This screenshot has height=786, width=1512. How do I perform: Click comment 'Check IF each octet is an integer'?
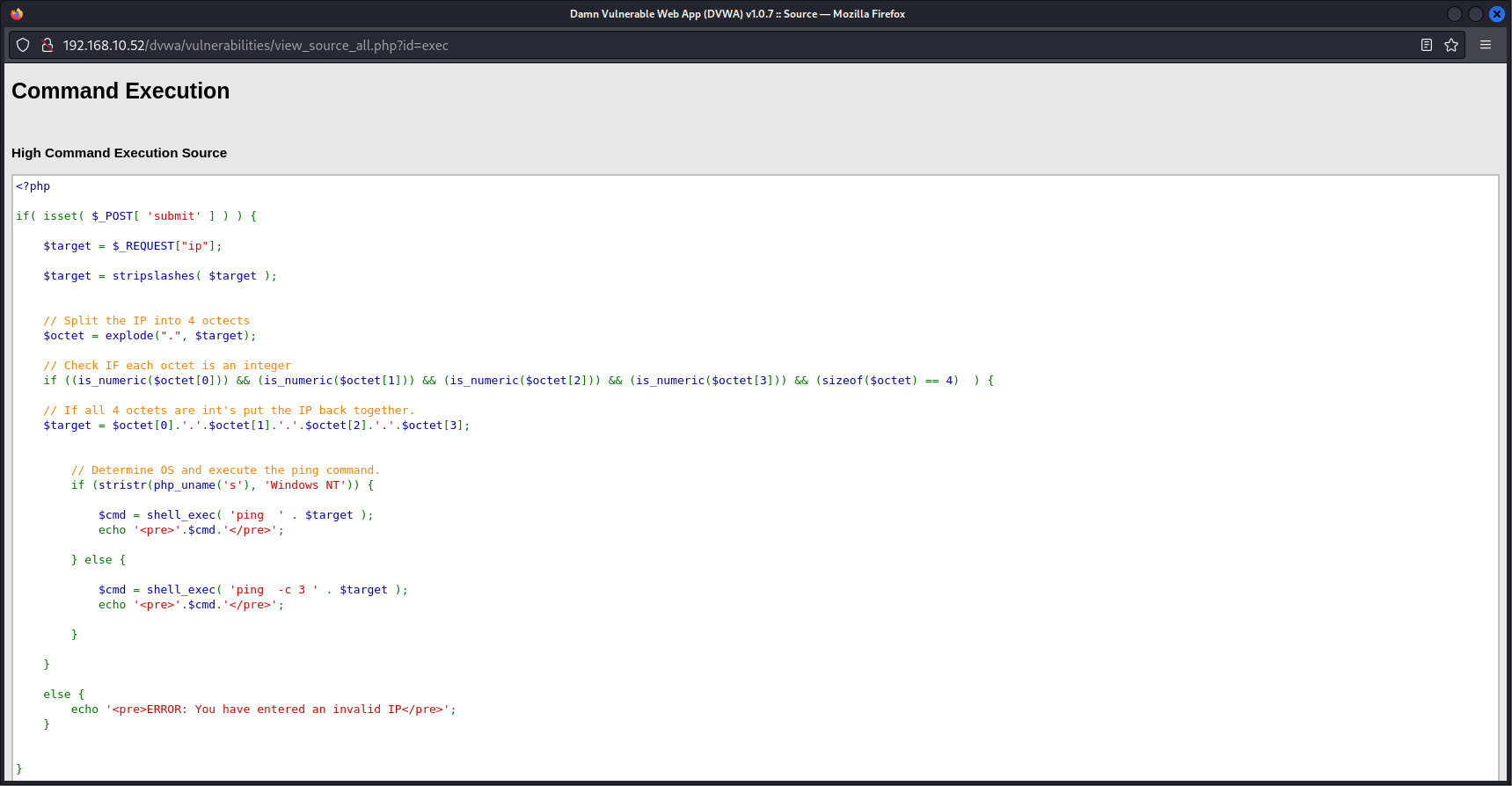tap(167, 366)
